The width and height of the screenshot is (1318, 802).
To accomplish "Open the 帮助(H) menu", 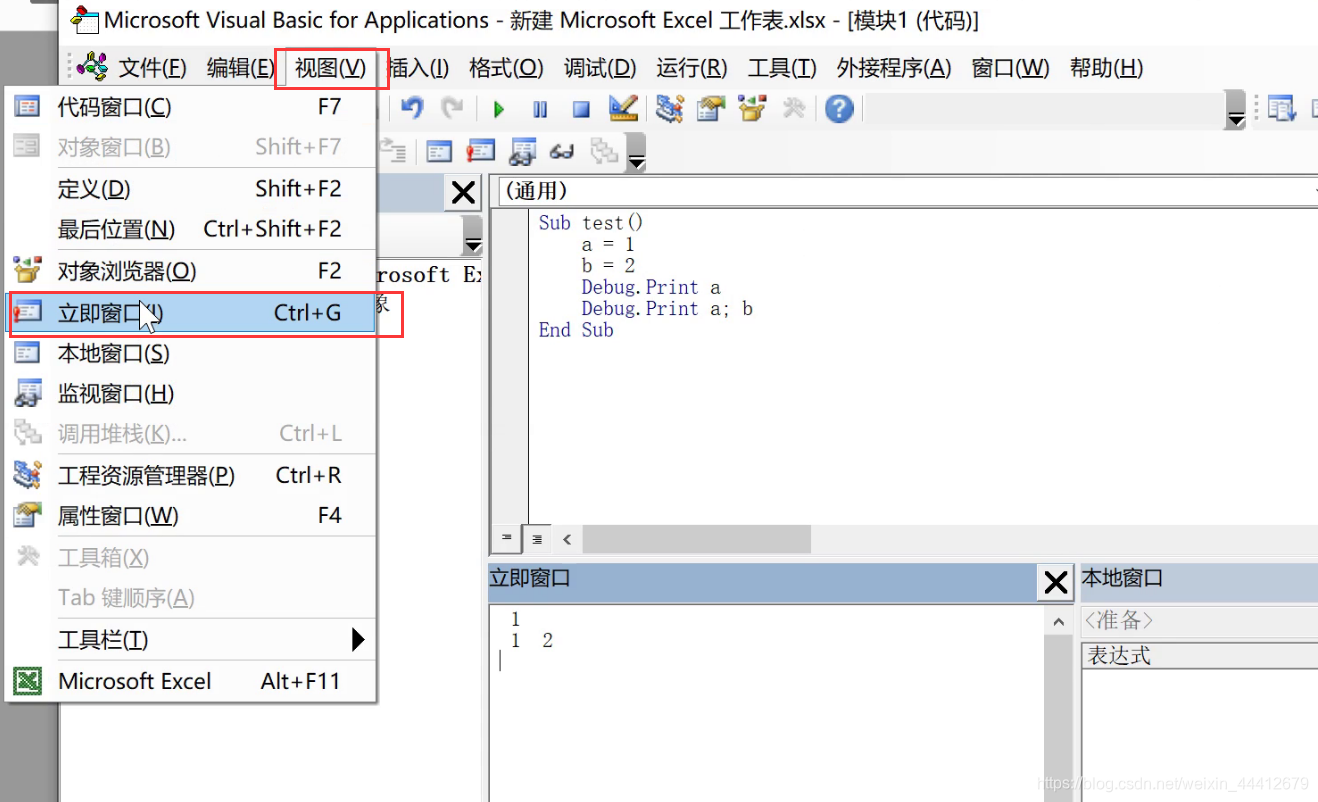I will pyautogui.click(x=1106, y=68).
